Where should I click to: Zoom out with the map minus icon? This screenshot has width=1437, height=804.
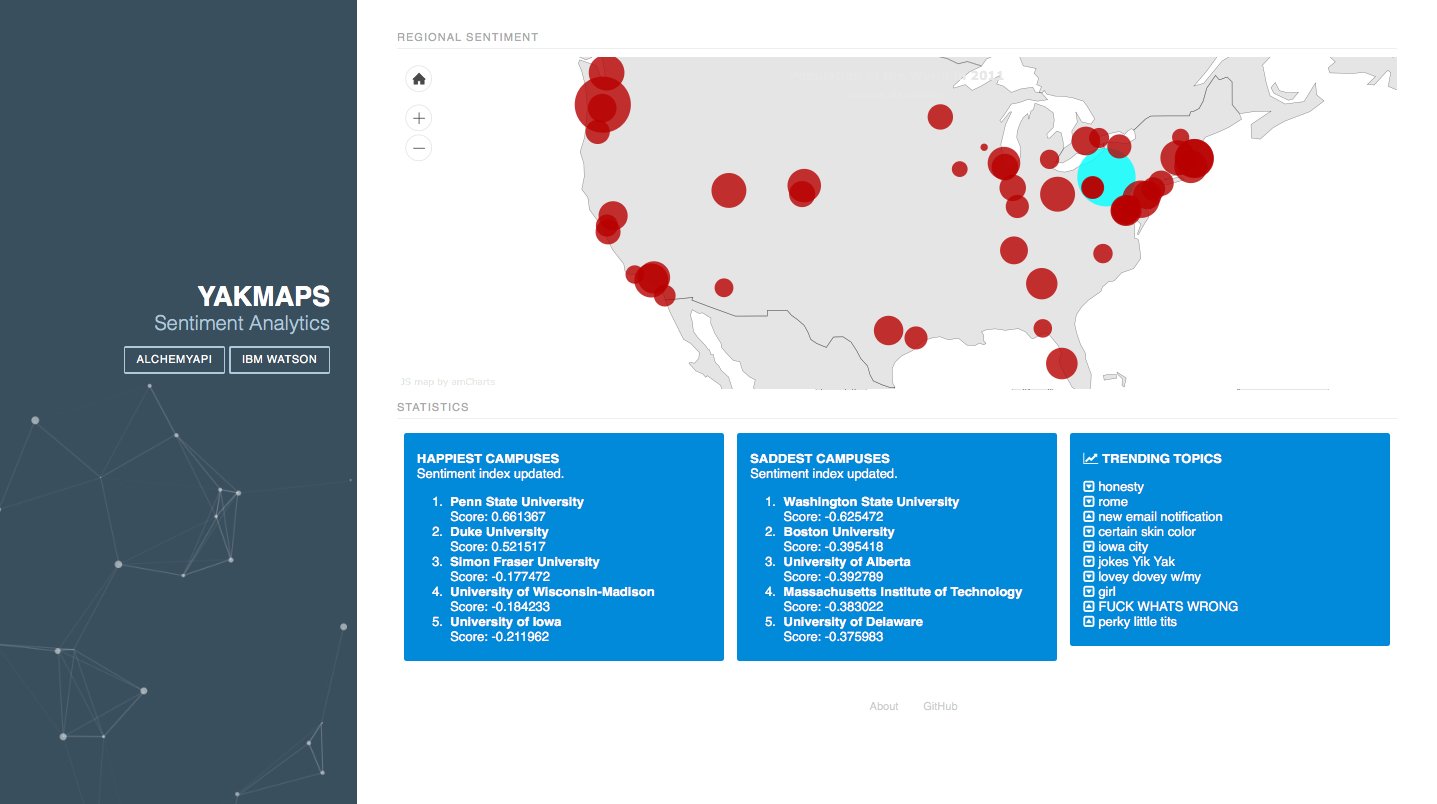click(x=419, y=148)
